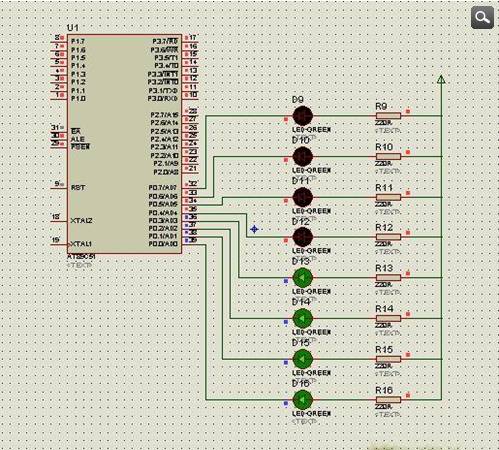The width and height of the screenshot is (499, 450).
Task: Click the blue origin marker crosshair
Action: point(254,229)
